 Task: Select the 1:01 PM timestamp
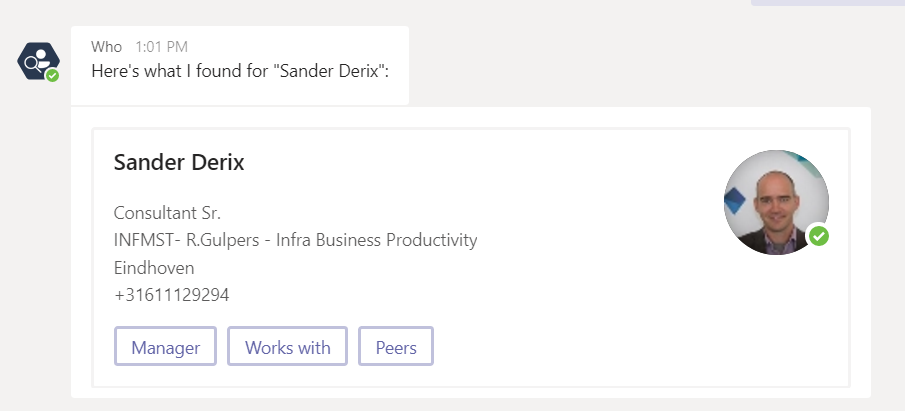tap(162, 47)
